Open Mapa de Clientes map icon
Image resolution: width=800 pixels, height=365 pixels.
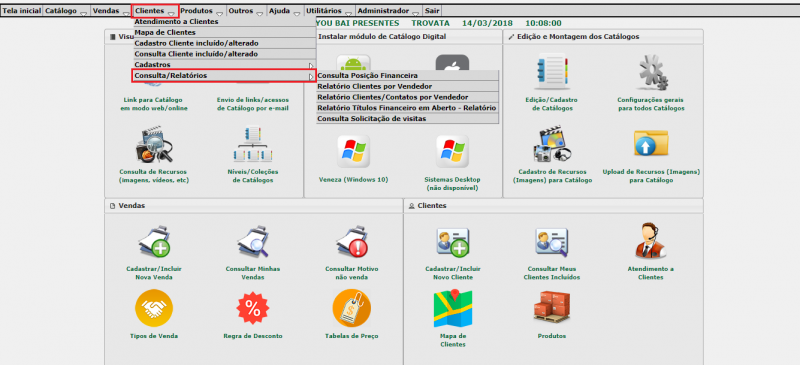[453, 308]
